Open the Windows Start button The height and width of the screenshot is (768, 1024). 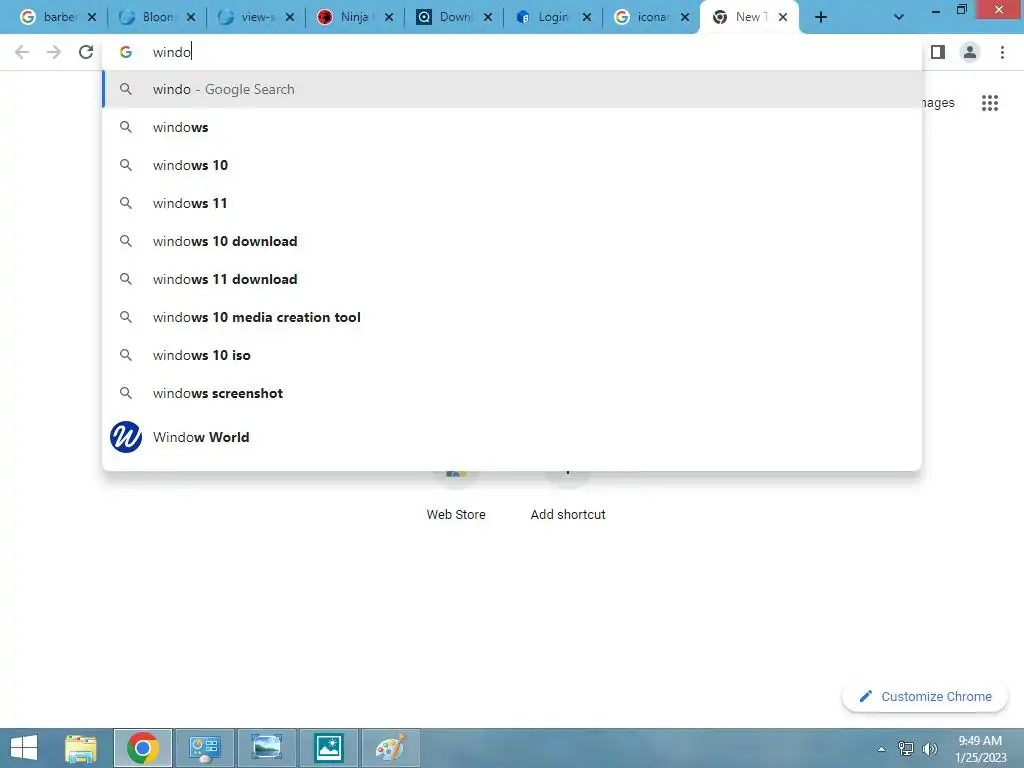(24, 748)
